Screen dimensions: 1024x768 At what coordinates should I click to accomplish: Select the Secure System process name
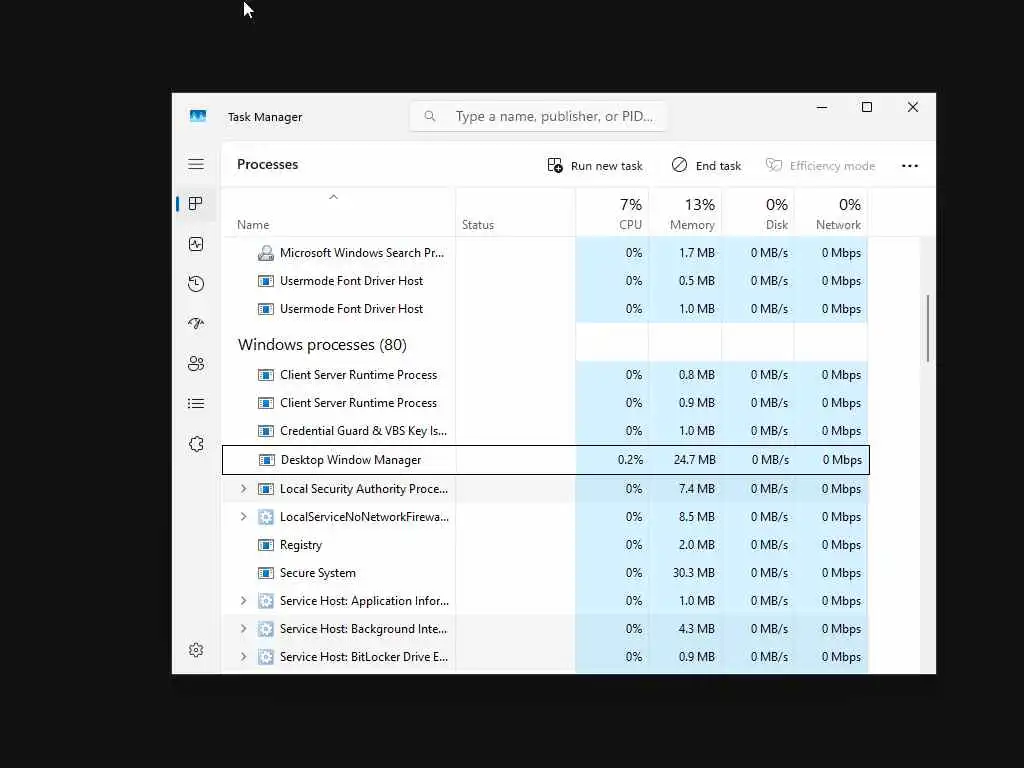(x=317, y=573)
